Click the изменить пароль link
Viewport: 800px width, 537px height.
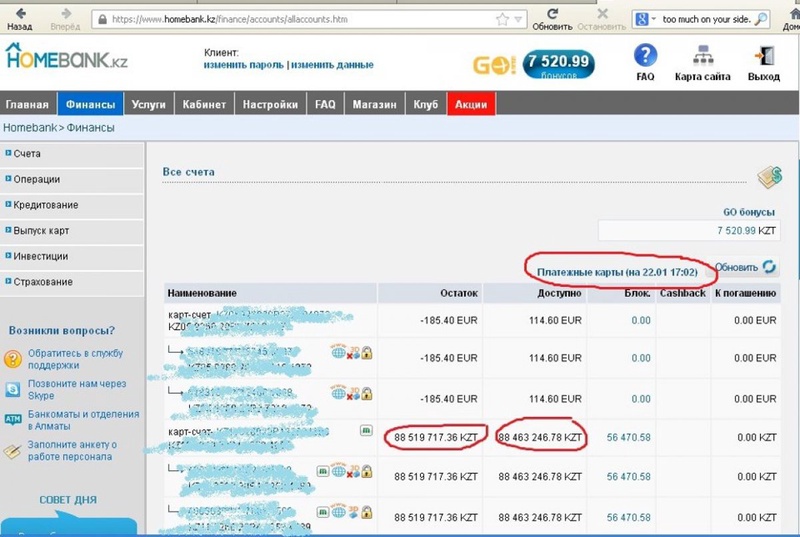point(243,65)
